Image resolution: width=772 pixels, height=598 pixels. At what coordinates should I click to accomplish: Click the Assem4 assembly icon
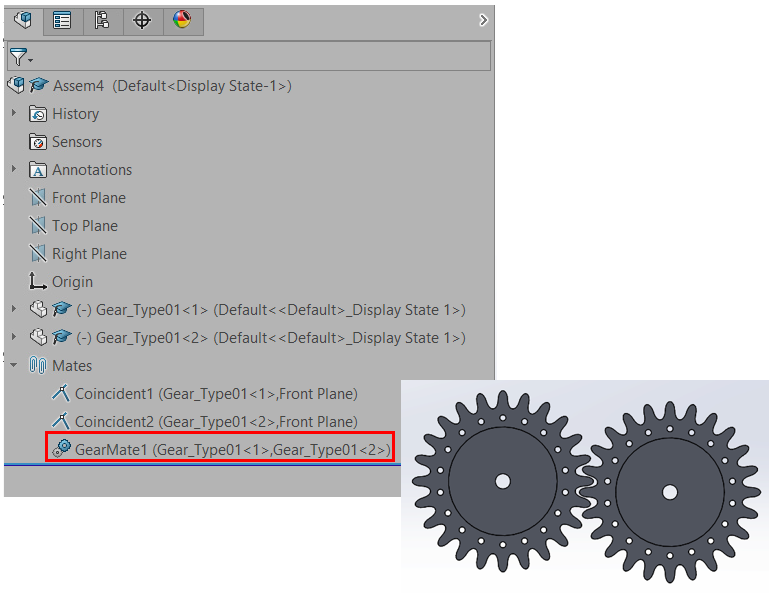click(x=17, y=85)
